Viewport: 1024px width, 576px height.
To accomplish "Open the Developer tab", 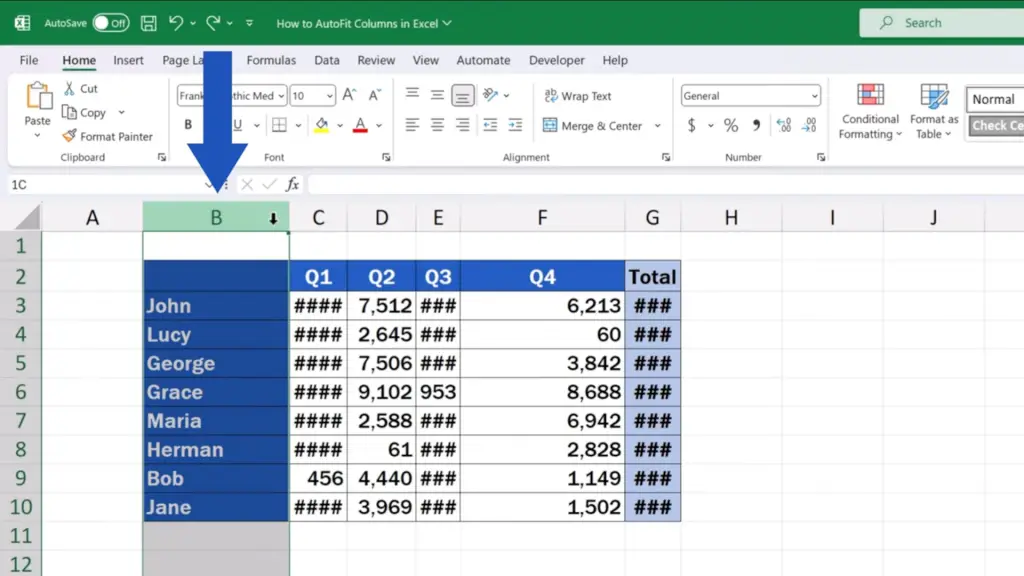I will [557, 60].
